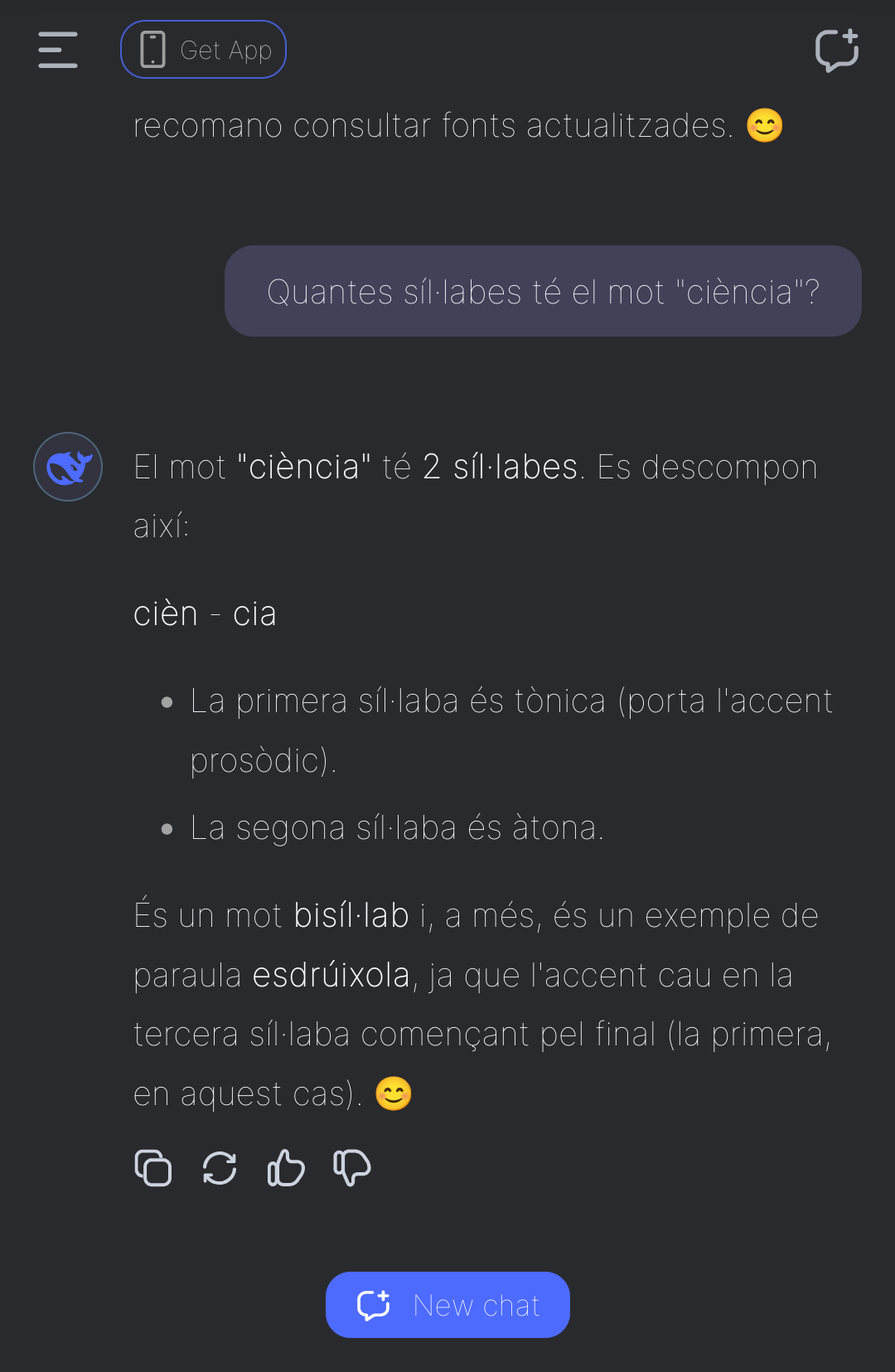Open the sidebar hamburger menu
The width and height of the screenshot is (895, 1372).
pos(58,50)
